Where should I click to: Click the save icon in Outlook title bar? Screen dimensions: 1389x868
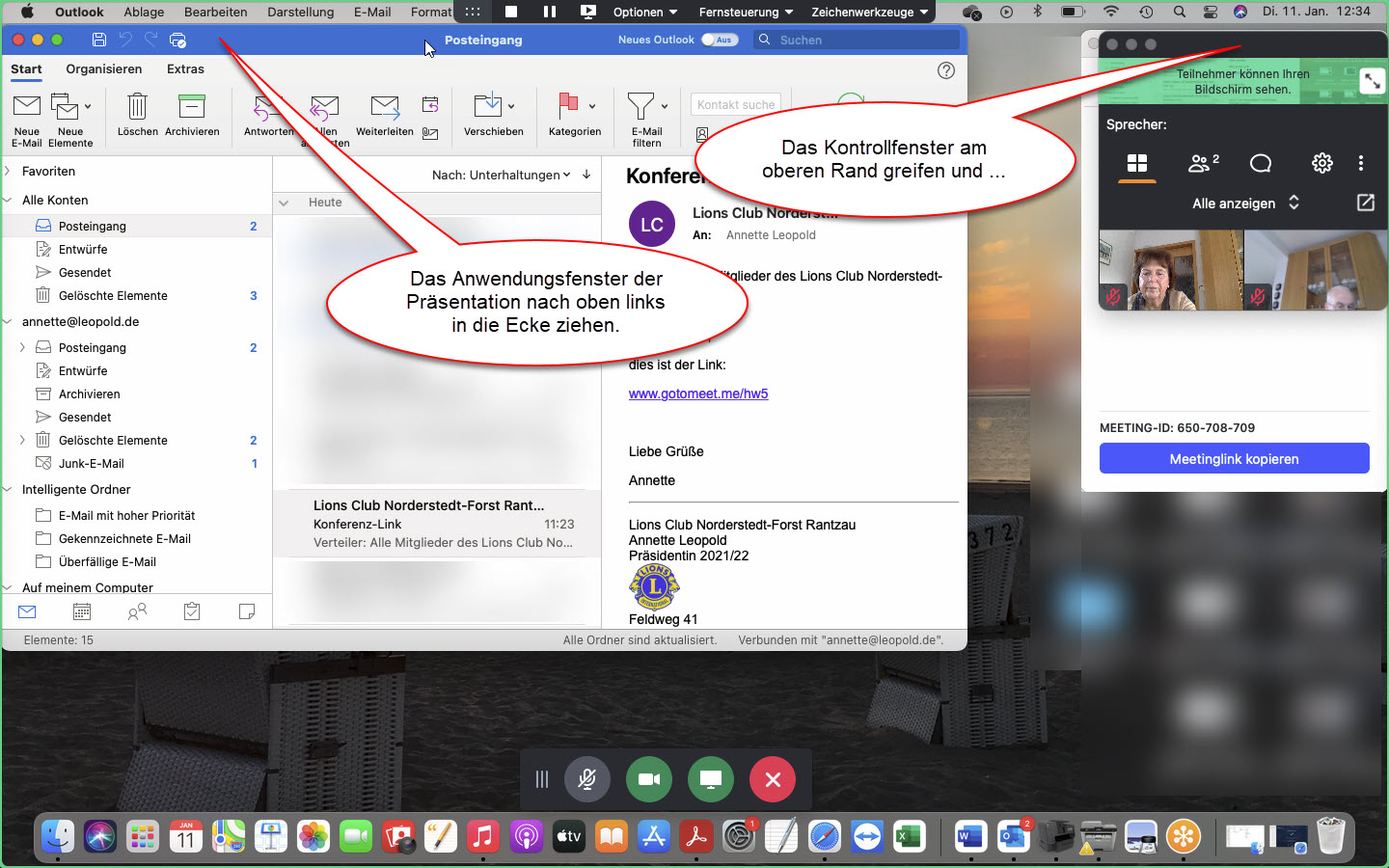[98, 40]
